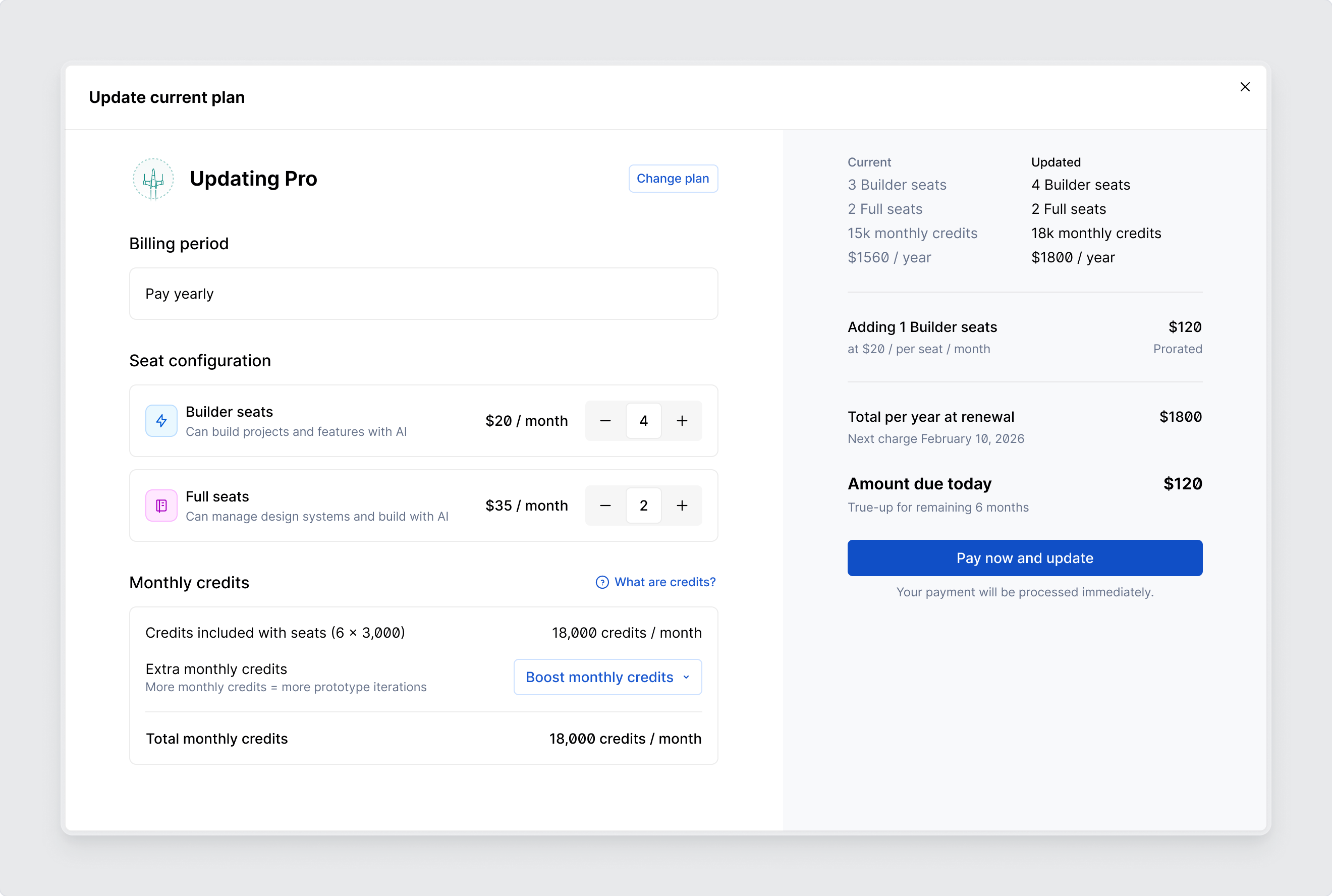
Task: Select the Builder seats row title
Action: (x=229, y=412)
